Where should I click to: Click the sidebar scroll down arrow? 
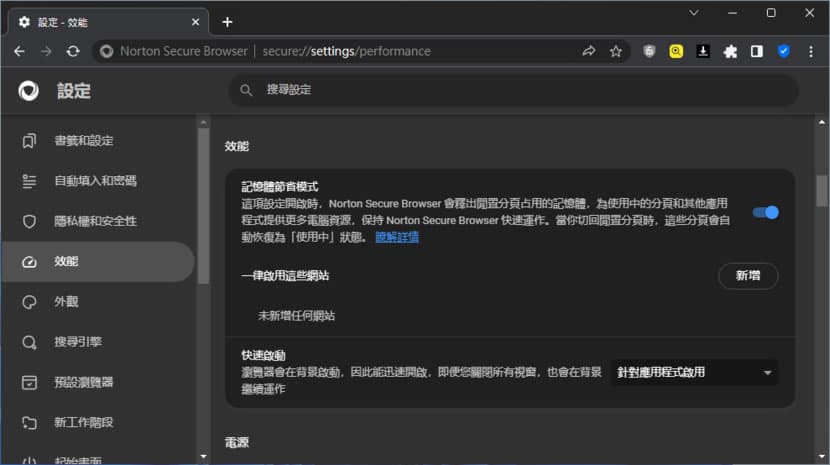click(x=203, y=456)
